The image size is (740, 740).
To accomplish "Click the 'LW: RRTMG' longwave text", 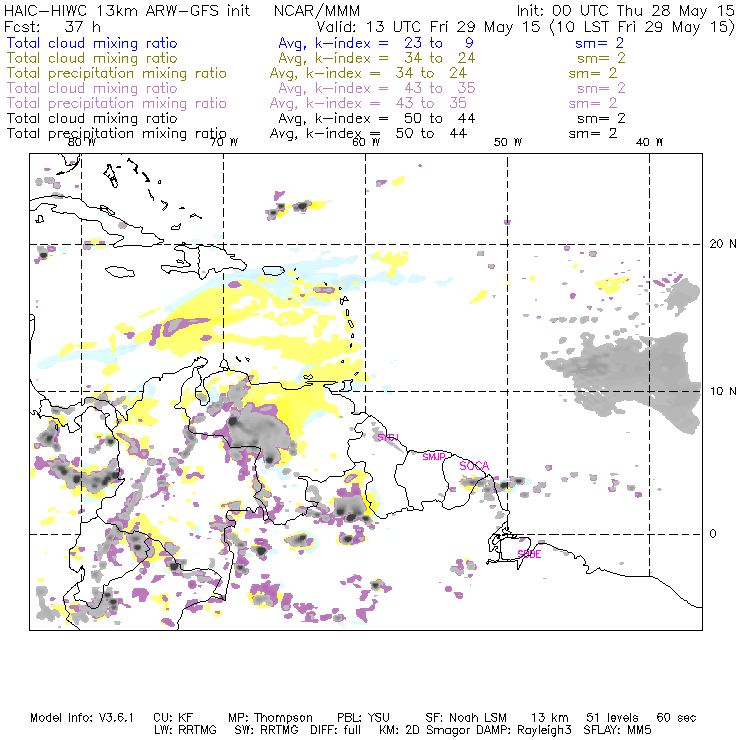I will [185, 730].
